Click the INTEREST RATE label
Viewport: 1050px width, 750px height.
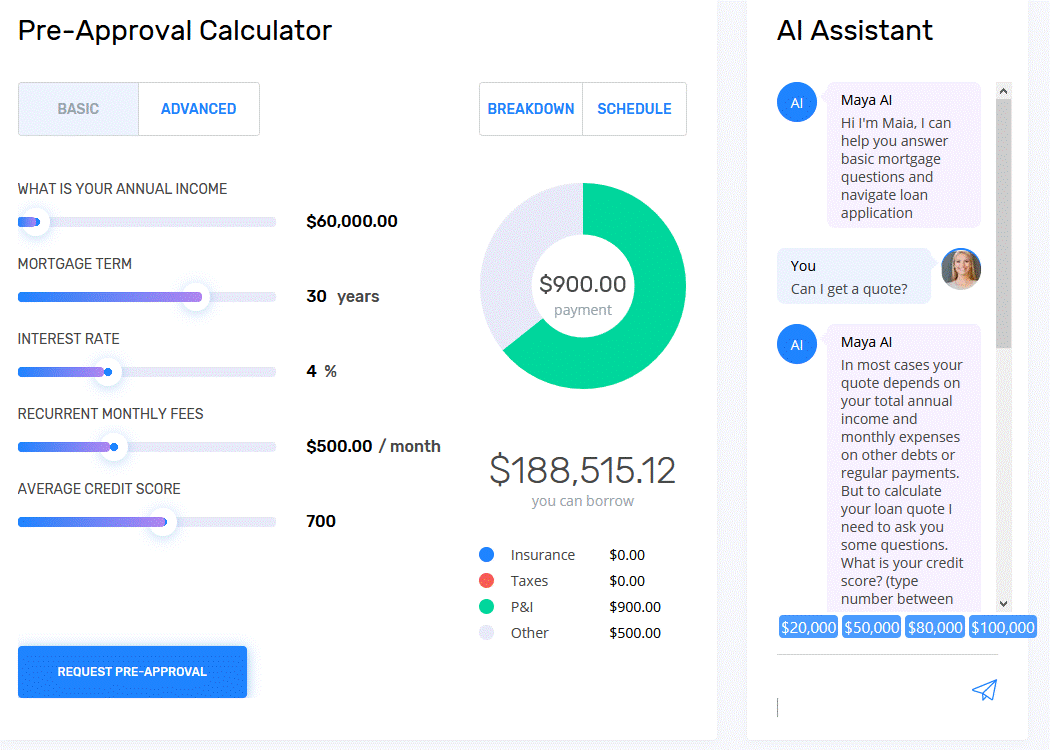[68, 339]
